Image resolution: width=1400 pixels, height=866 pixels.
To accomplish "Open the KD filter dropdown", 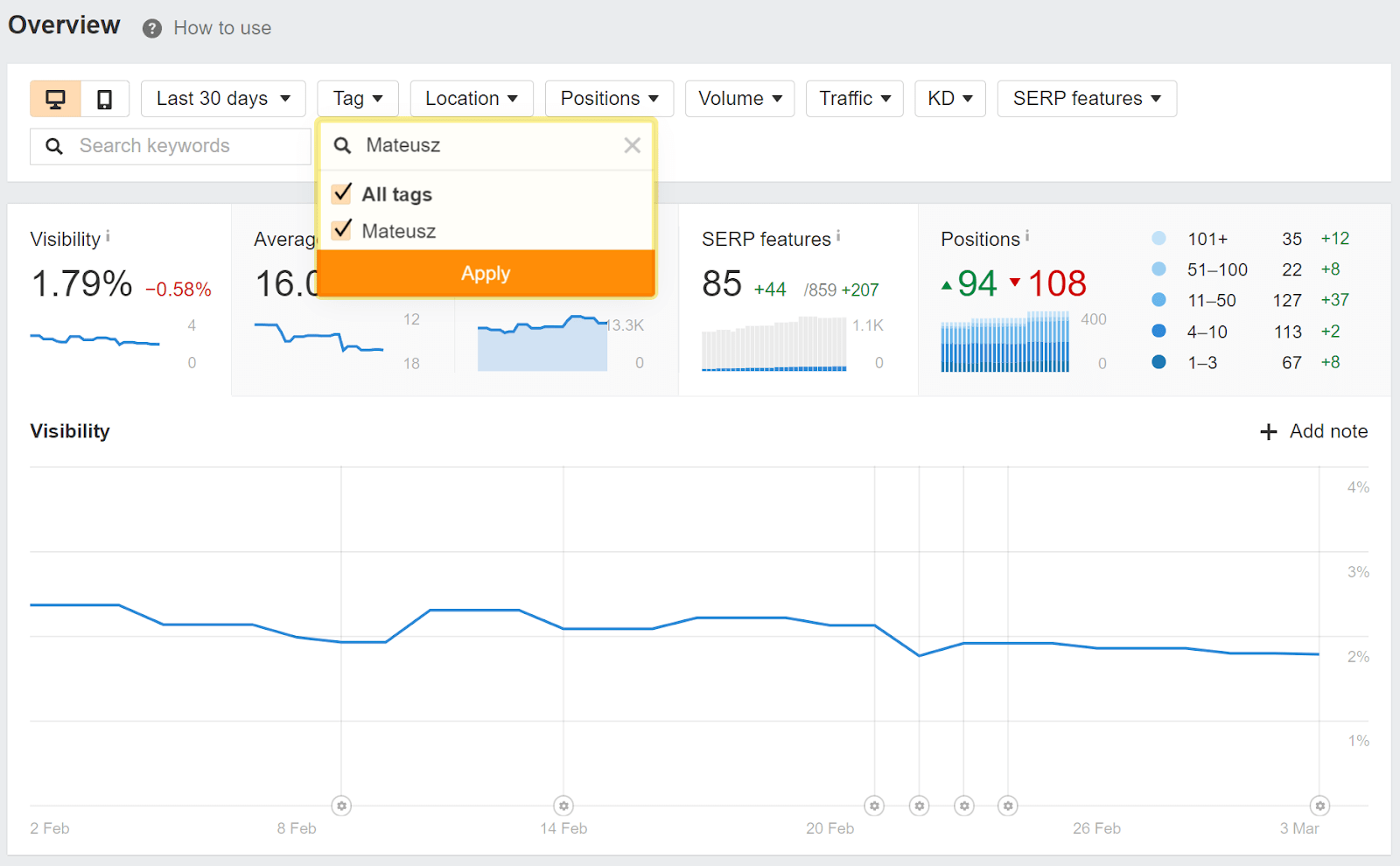I will [949, 98].
